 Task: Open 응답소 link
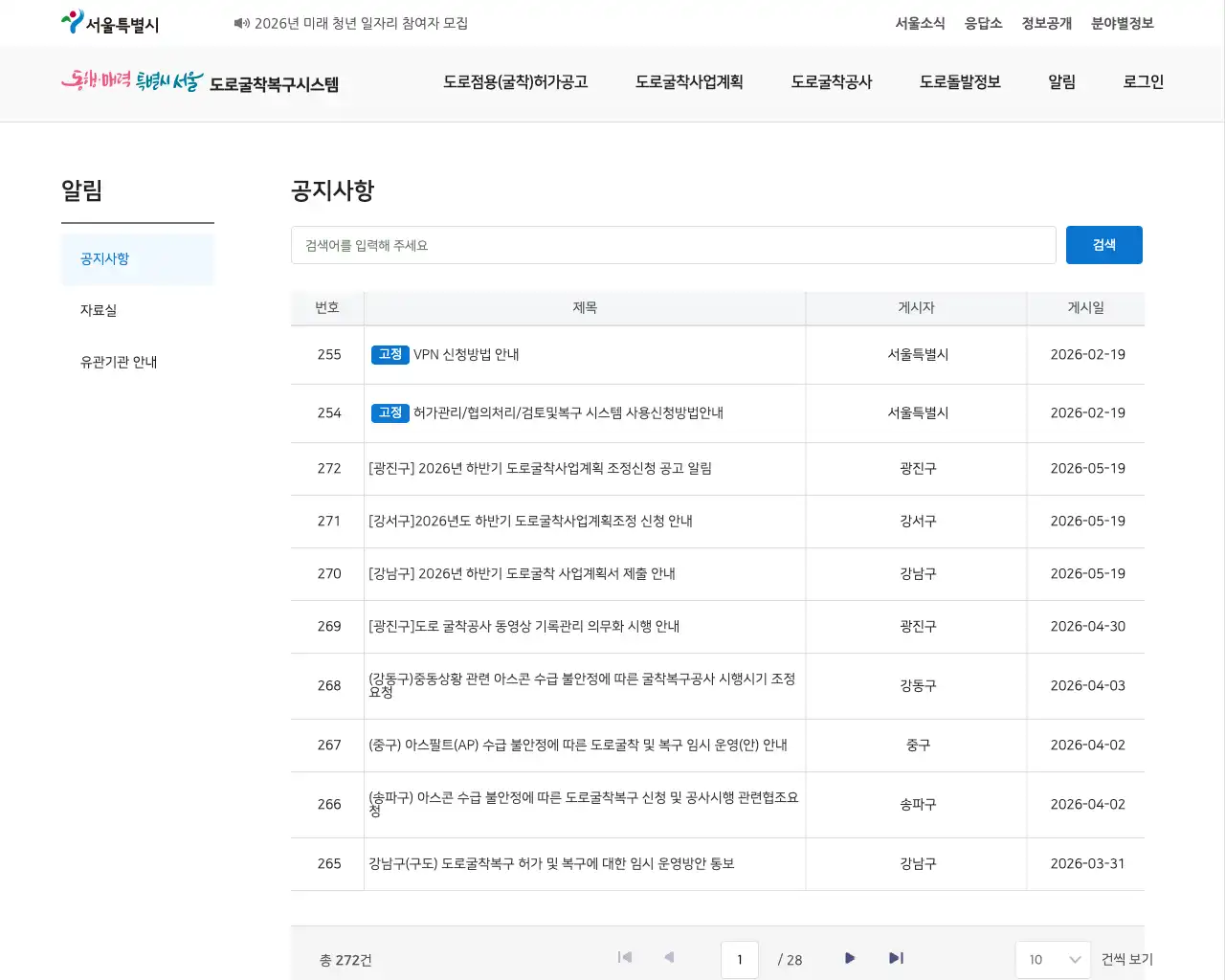(983, 23)
